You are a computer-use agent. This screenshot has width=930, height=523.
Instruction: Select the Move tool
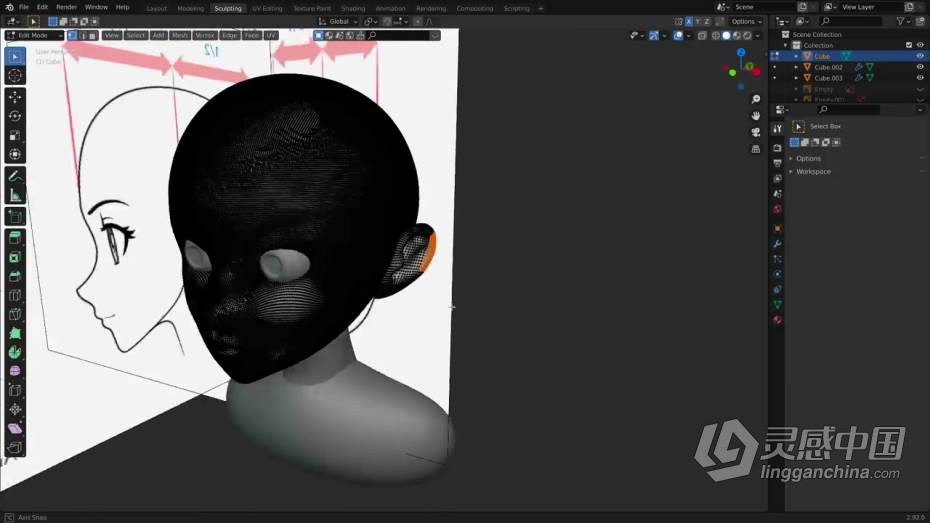(15, 97)
